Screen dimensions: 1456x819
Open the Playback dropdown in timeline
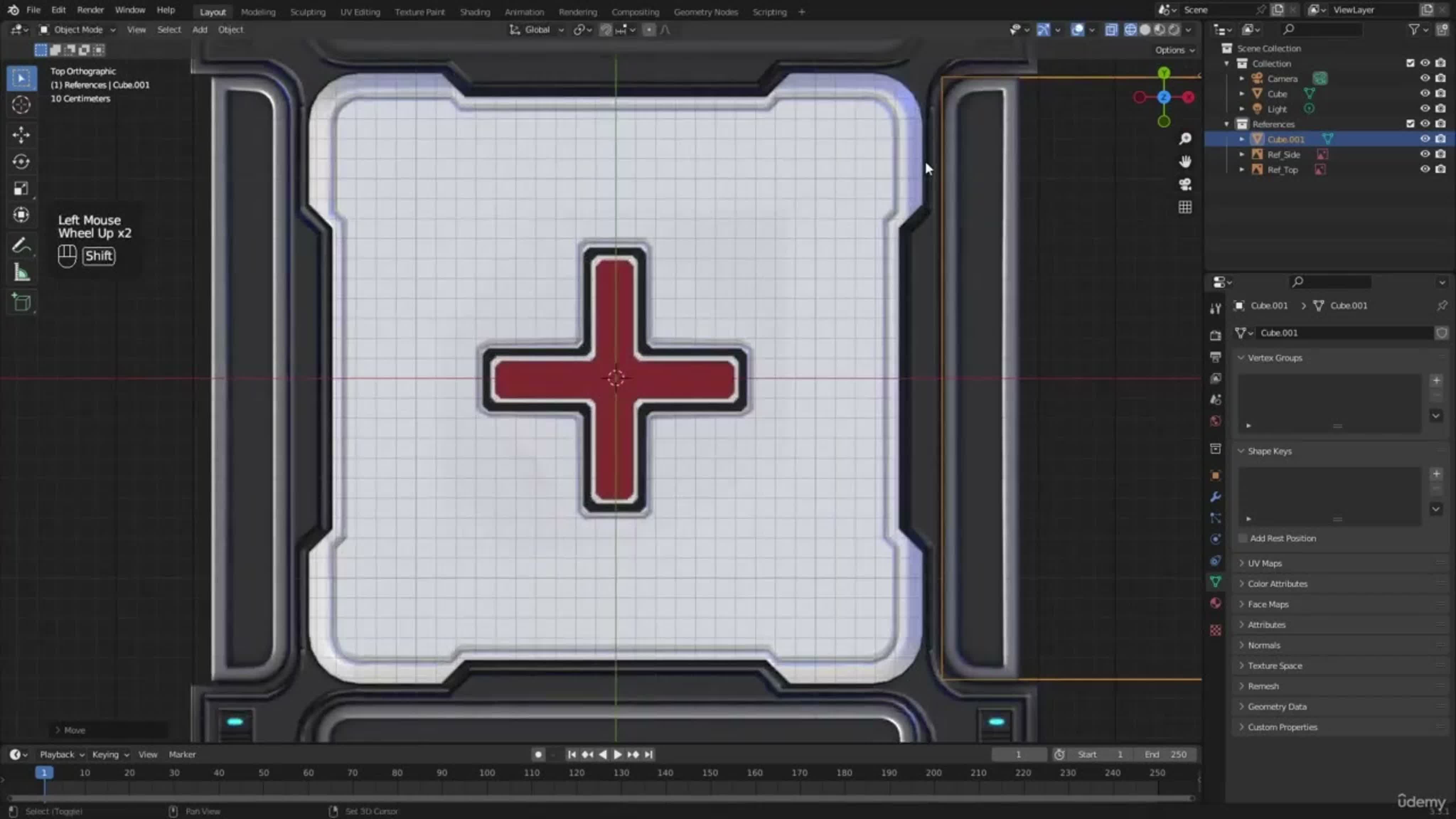pyautogui.click(x=61, y=755)
